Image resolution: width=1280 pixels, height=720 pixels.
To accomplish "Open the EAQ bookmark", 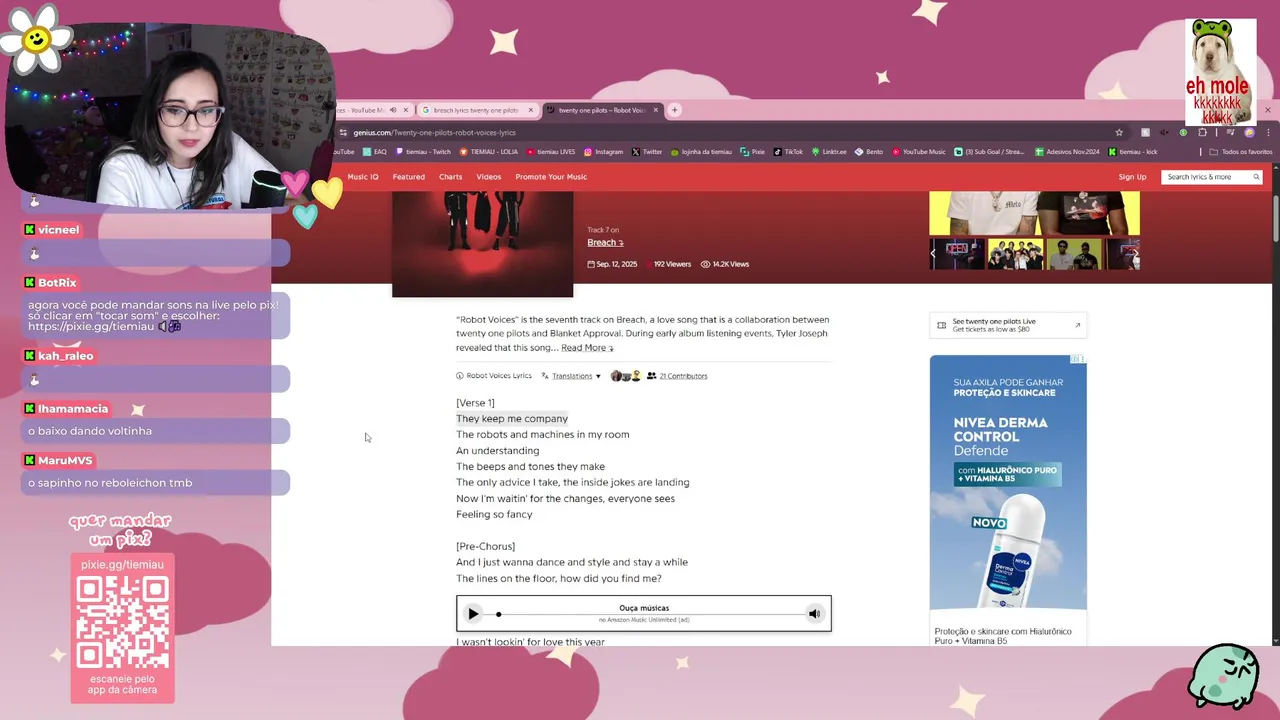I will click(375, 152).
